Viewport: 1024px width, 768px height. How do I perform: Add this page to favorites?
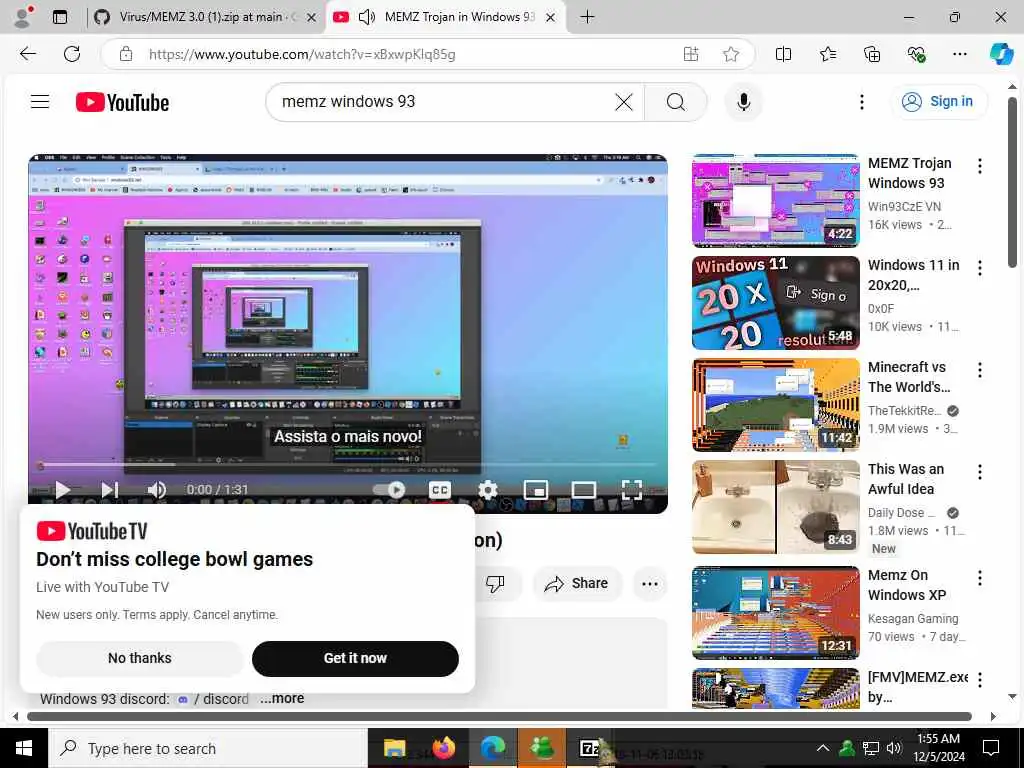[x=731, y=54]
